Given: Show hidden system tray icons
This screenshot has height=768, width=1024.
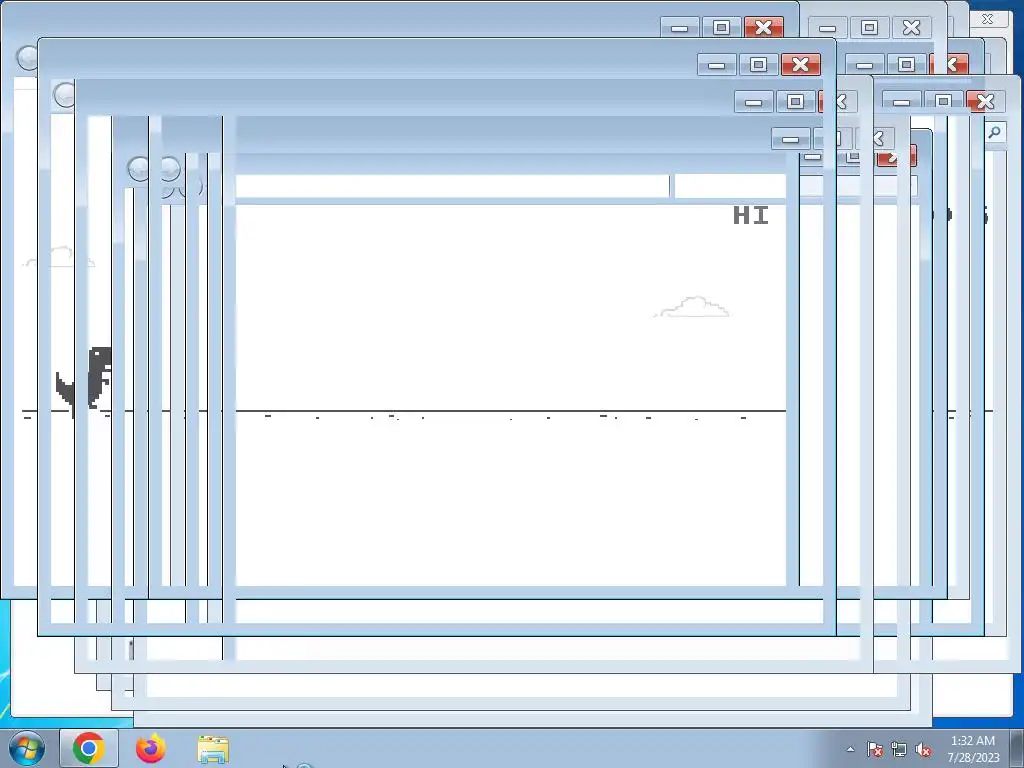Looking at the screenshot, I should click(850, 749).
